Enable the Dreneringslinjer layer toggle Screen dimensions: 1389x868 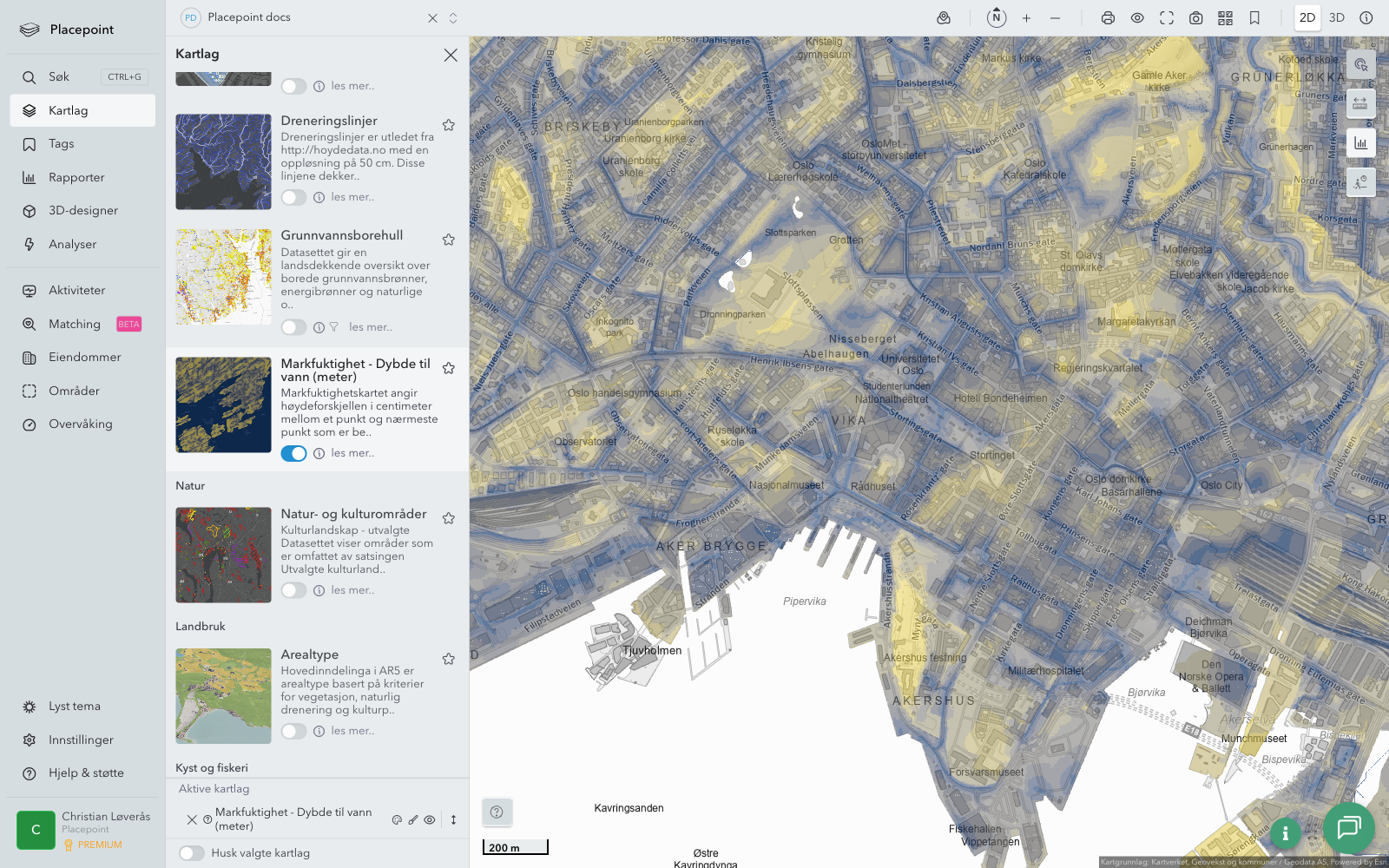click(293, 197)
